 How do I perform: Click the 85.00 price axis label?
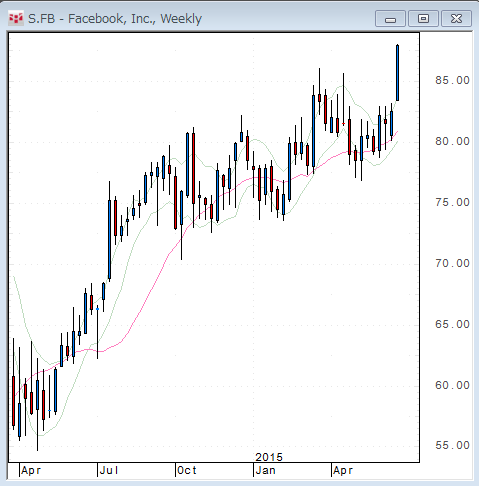point(452,80)
